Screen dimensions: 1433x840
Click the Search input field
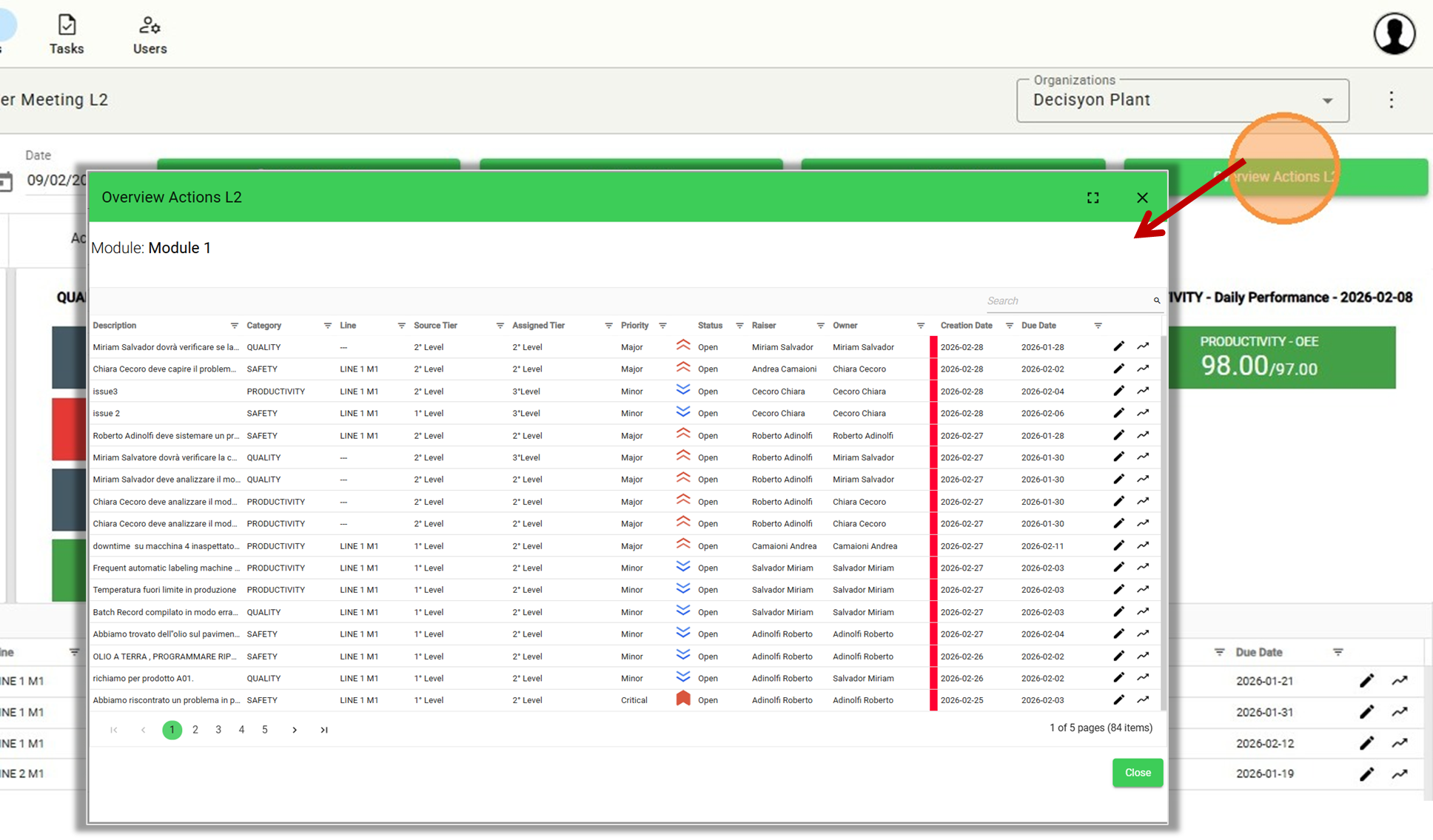pos(1066,300)
